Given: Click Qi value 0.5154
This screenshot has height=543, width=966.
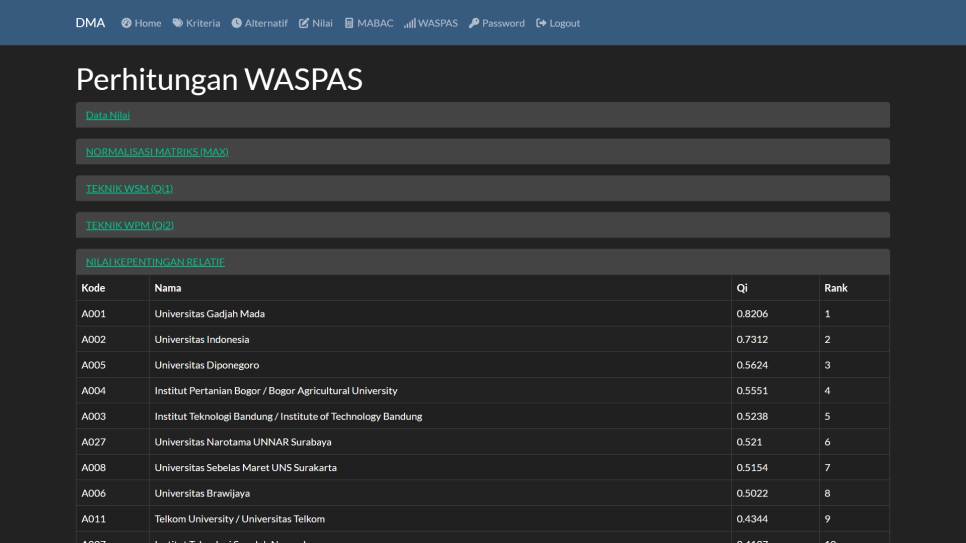Looking at the screenshot, I should pyautogui.click(x=752, y=468).
